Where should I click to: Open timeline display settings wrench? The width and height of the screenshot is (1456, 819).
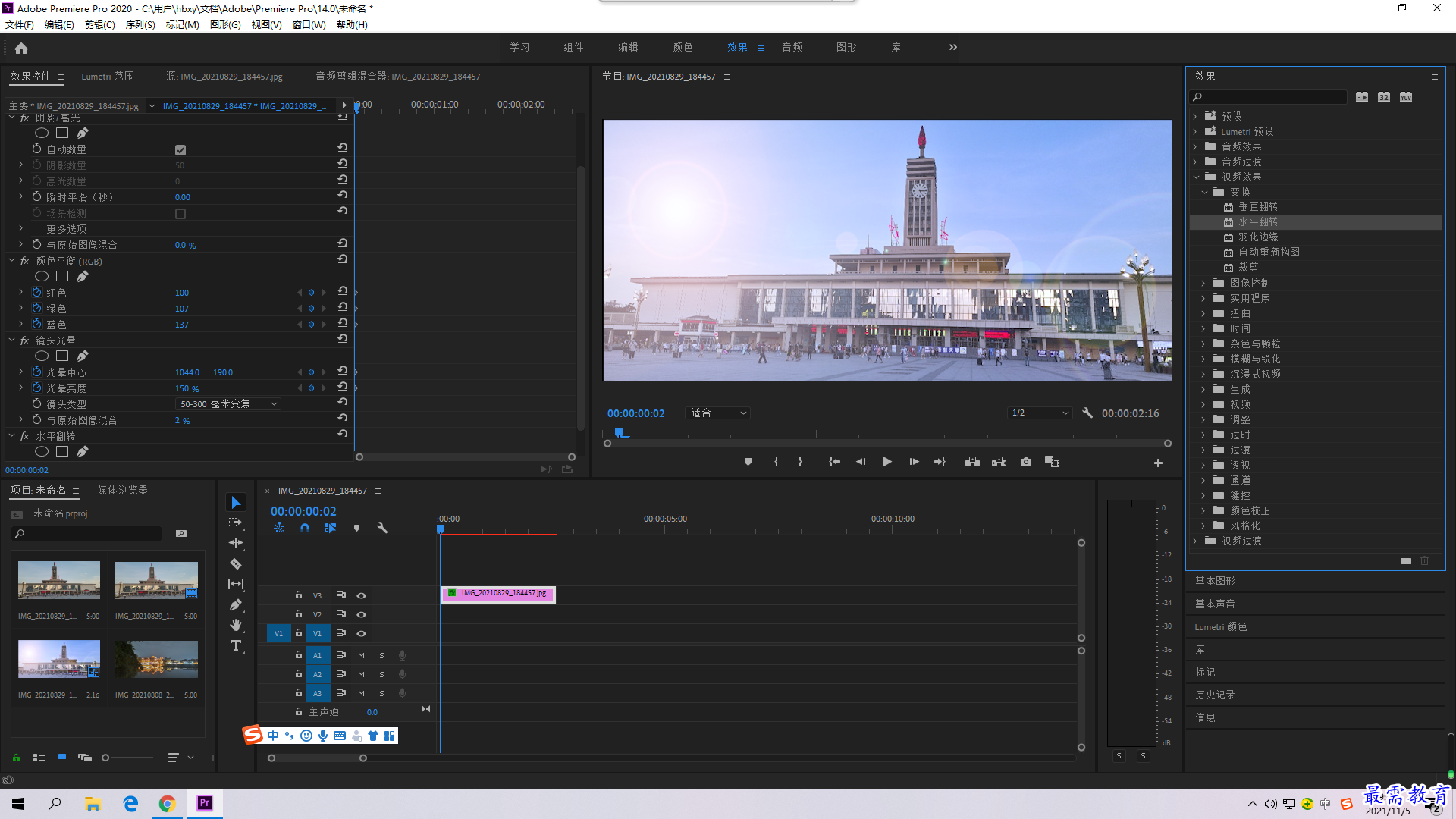click(x=382, y=529)
